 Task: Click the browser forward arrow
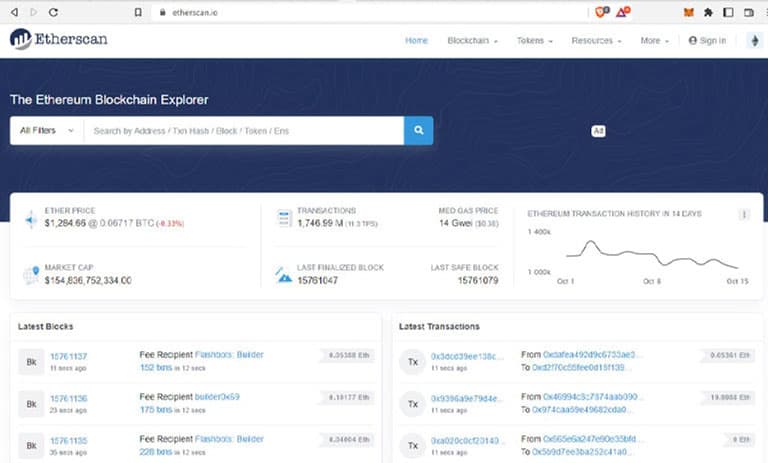click(x=33, y=12)
